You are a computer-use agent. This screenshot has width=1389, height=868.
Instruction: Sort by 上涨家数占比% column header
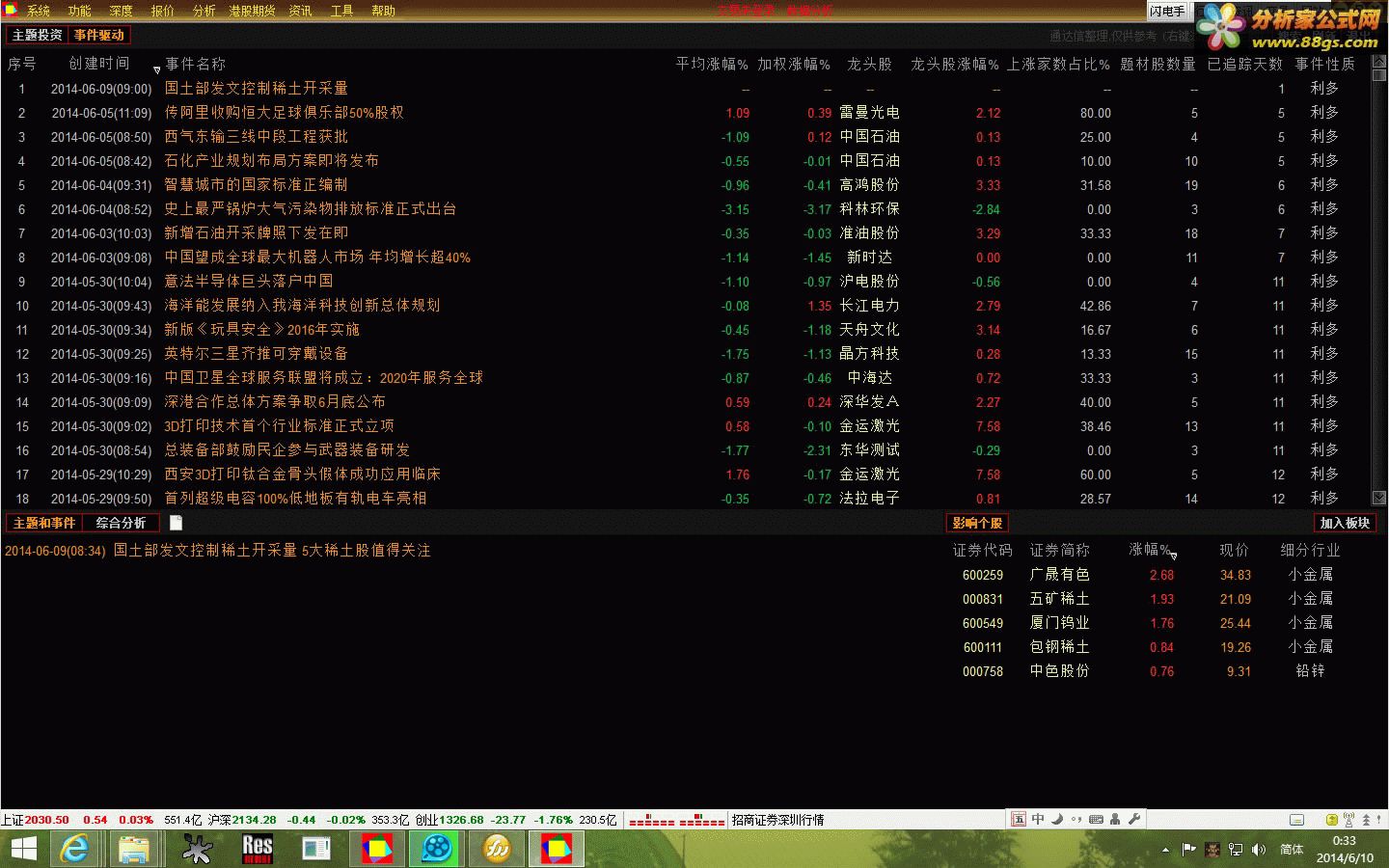(1058, 64)
